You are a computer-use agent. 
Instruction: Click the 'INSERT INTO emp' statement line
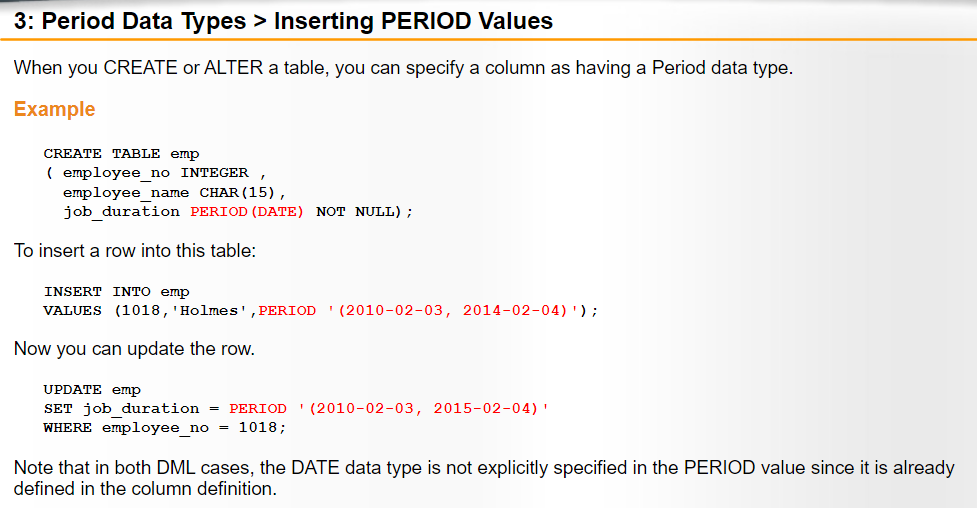coord(117,292)
